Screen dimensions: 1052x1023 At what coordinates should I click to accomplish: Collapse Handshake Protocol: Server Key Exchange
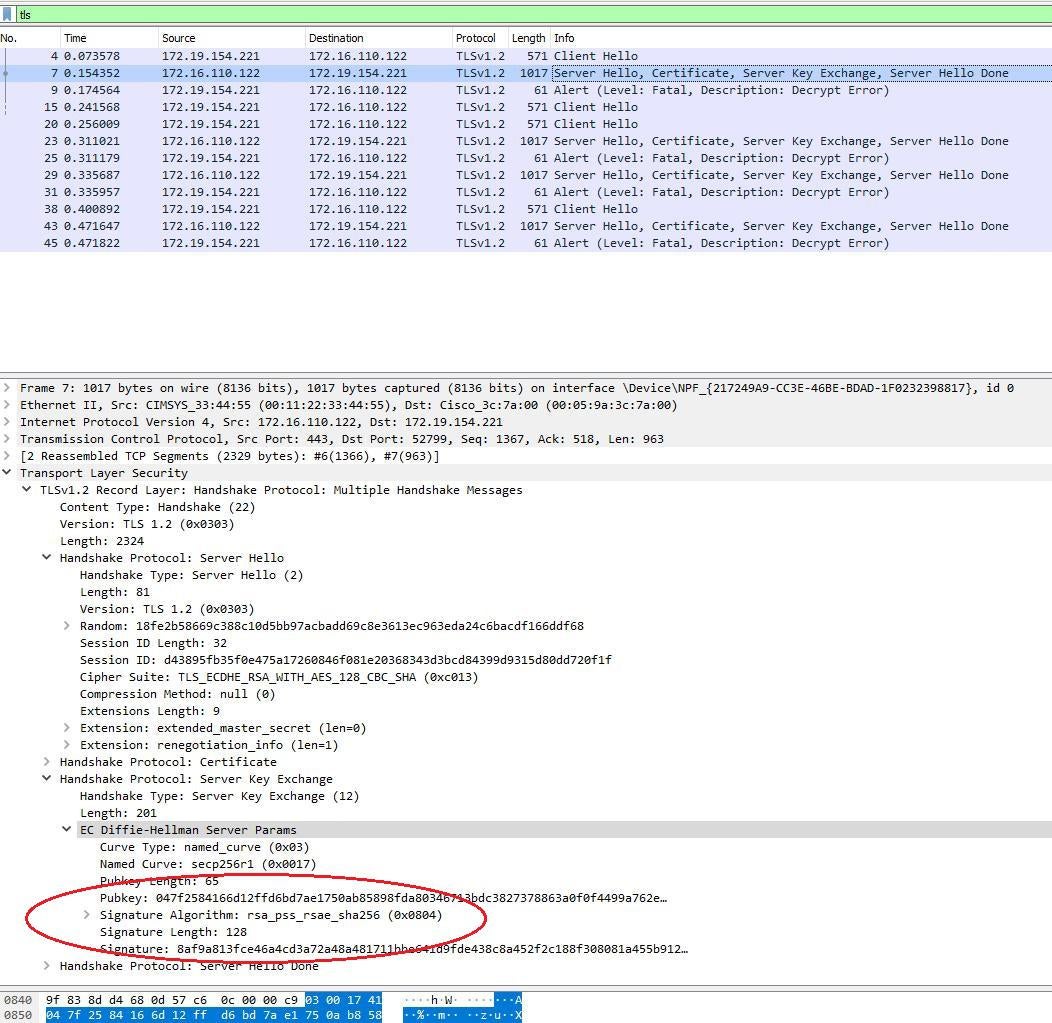[x=46, y=779]
